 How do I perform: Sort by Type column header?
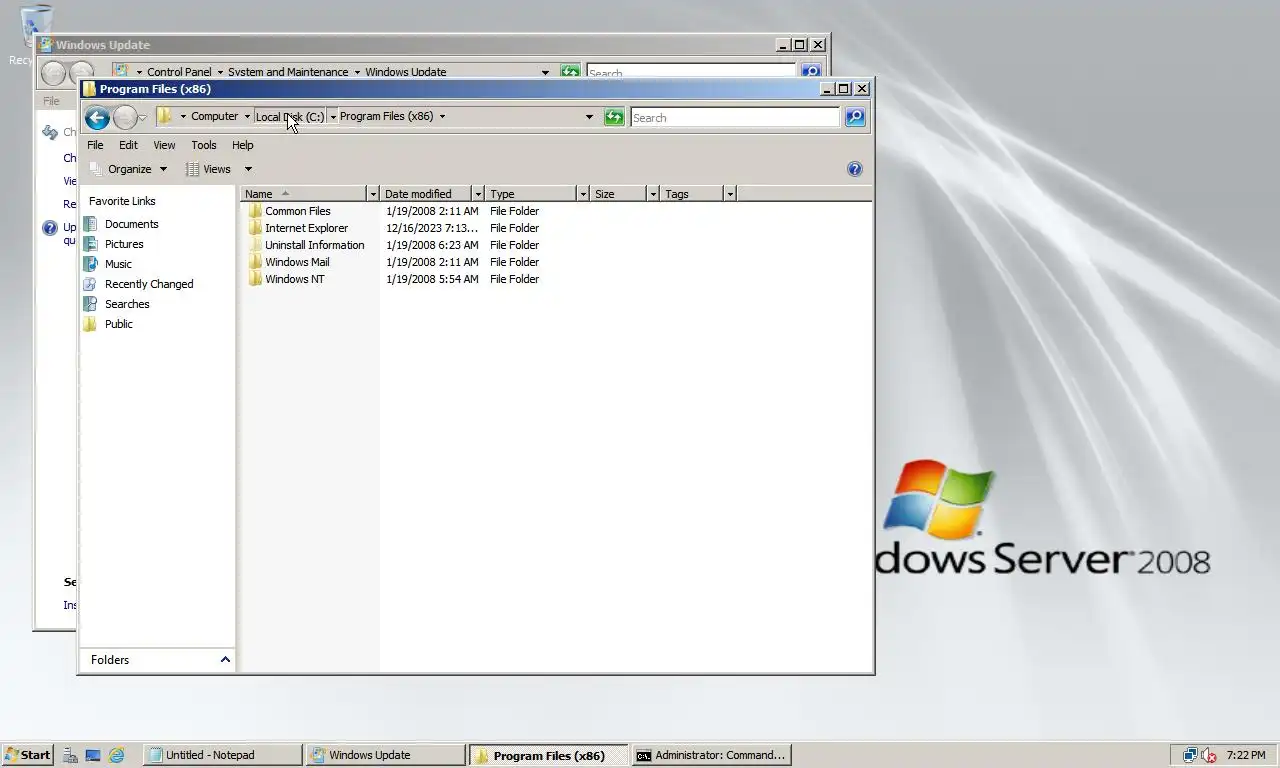tap(531, 193)
